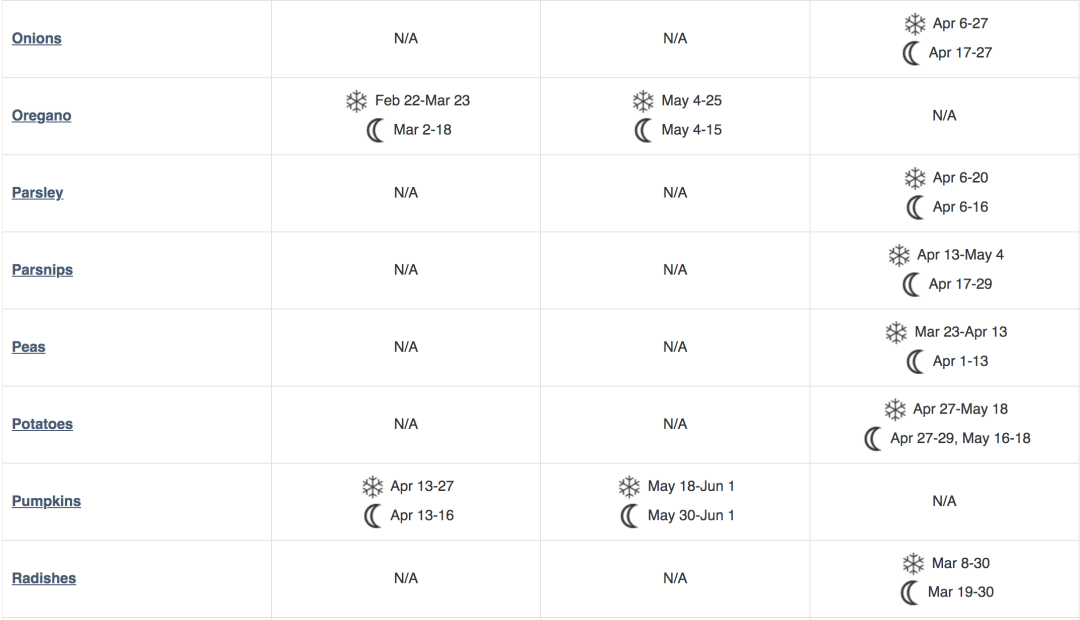This screenshot has width=1080, height=620.
Task: Click the moon icon beside Apr 13-16
Action: pyautogui.click(x=372, y=516)
